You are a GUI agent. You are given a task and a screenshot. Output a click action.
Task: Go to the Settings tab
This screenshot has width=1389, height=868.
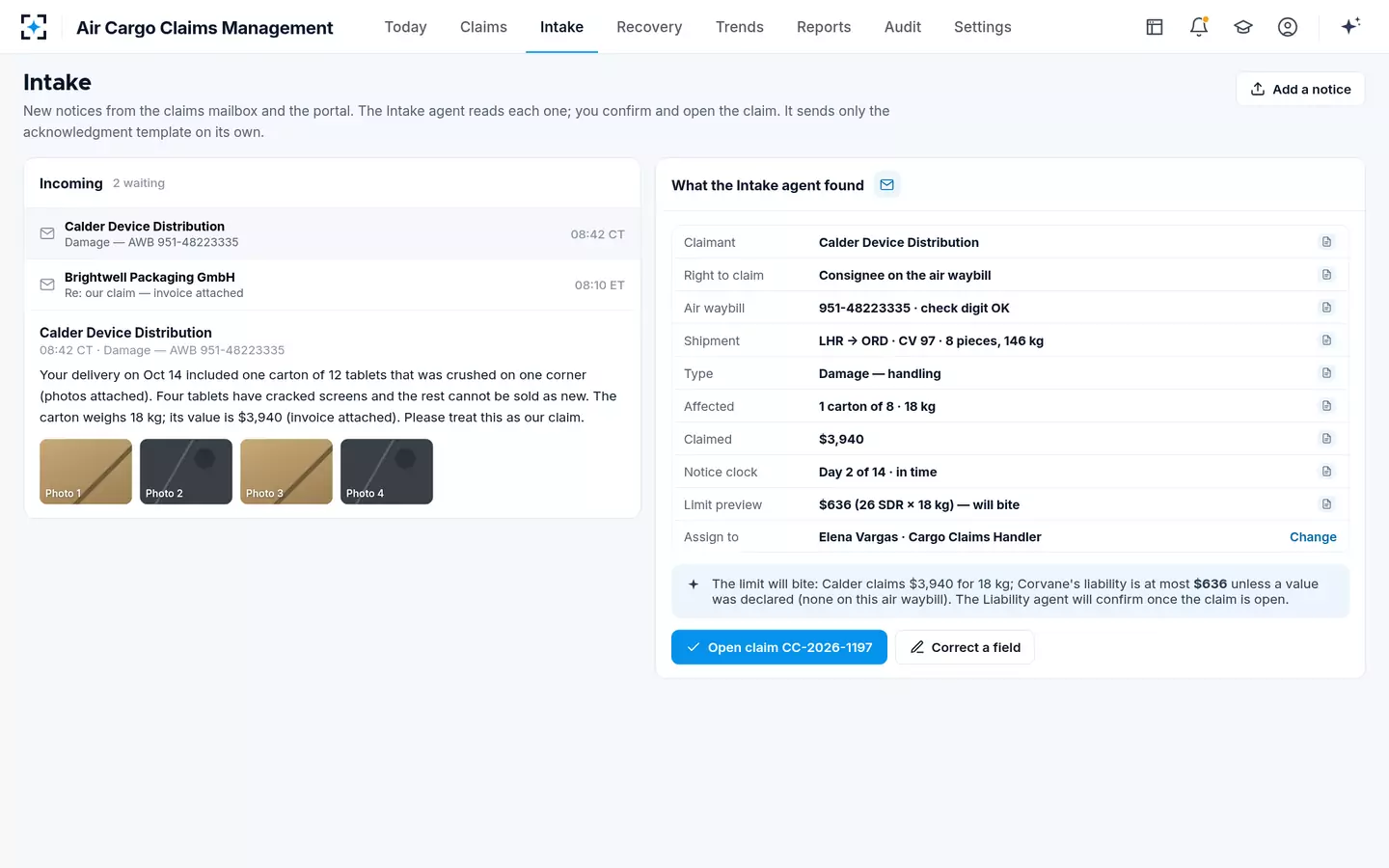983,27
